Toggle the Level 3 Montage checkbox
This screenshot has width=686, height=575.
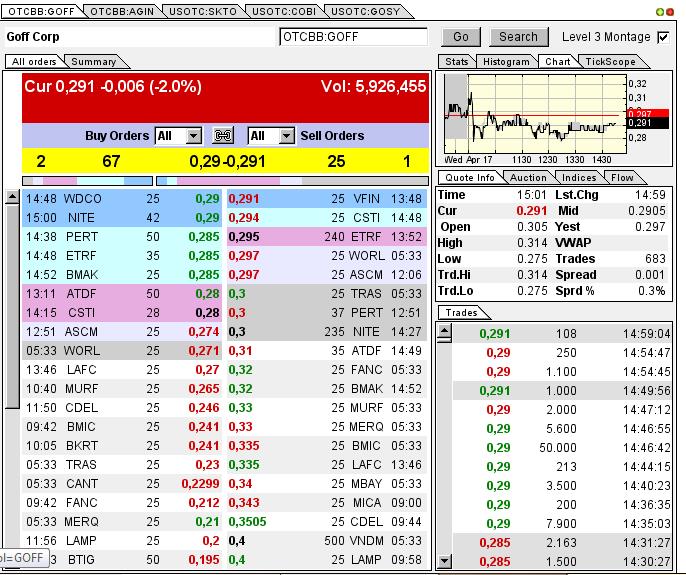coord(663,37)
